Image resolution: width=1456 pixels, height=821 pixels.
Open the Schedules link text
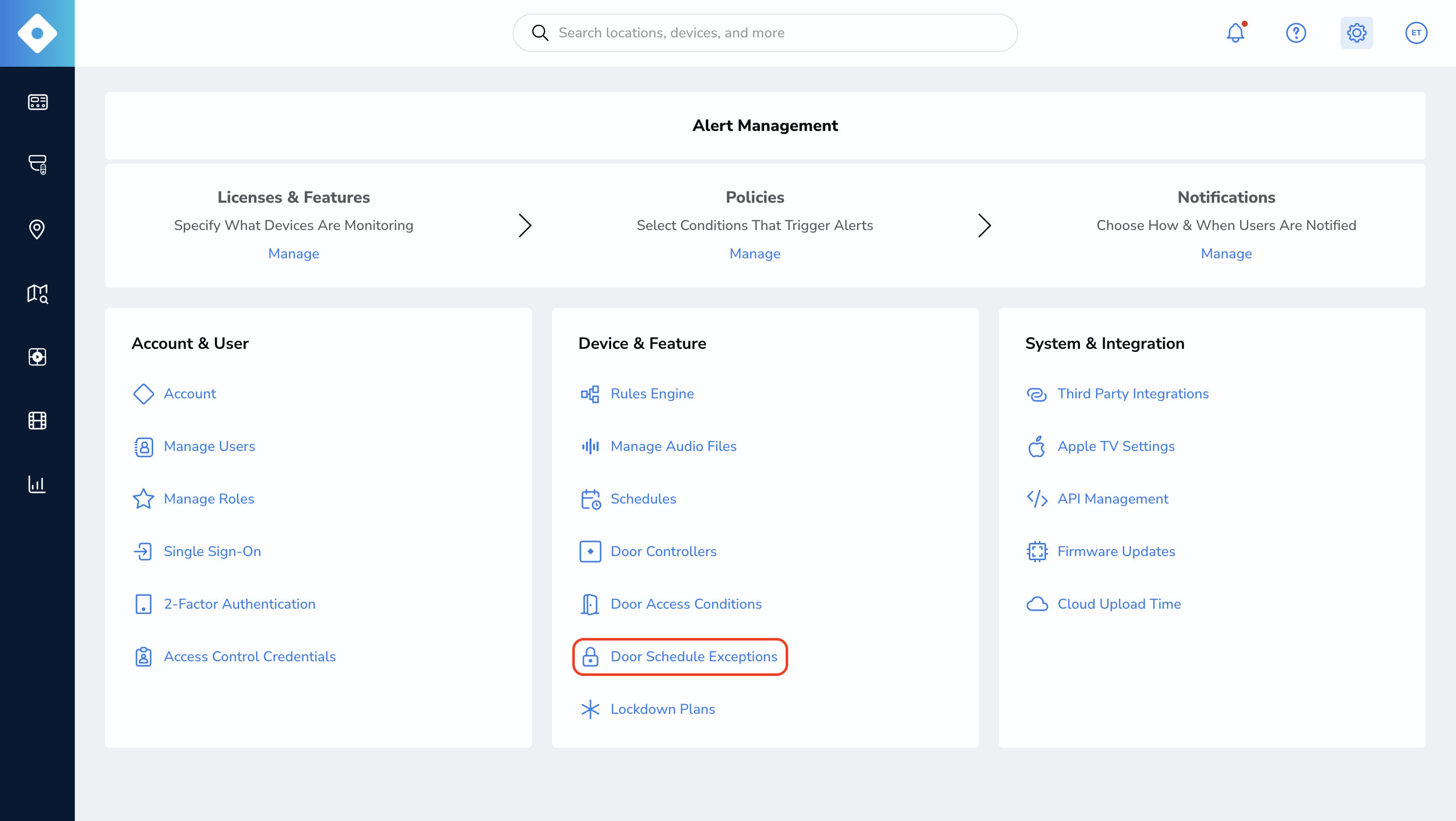click(x=643, y=499)
